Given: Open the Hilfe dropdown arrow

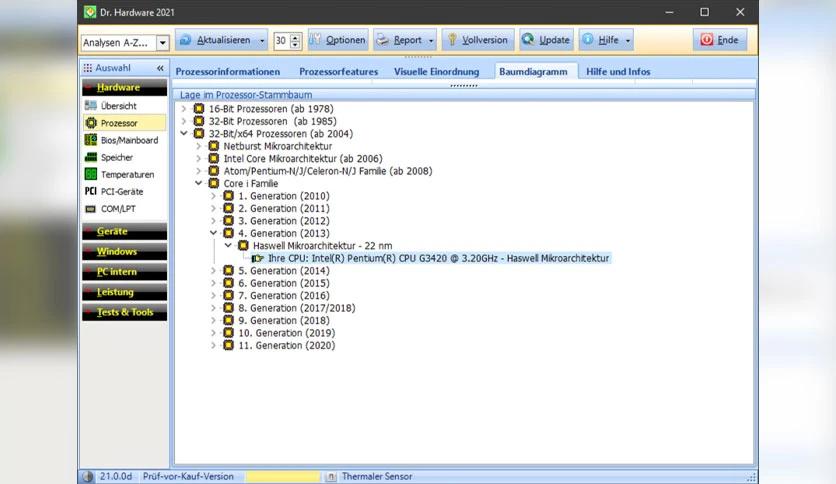Looking at the screenshot, I should click(x=628, y=41).
